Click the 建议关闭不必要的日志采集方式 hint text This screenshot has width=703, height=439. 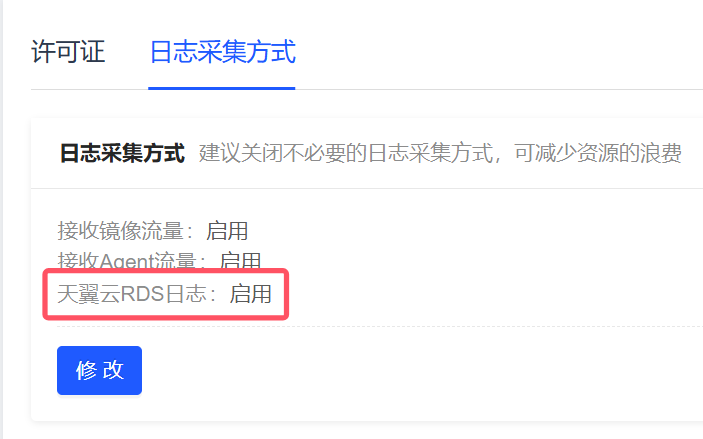click(x=345, y=153)
